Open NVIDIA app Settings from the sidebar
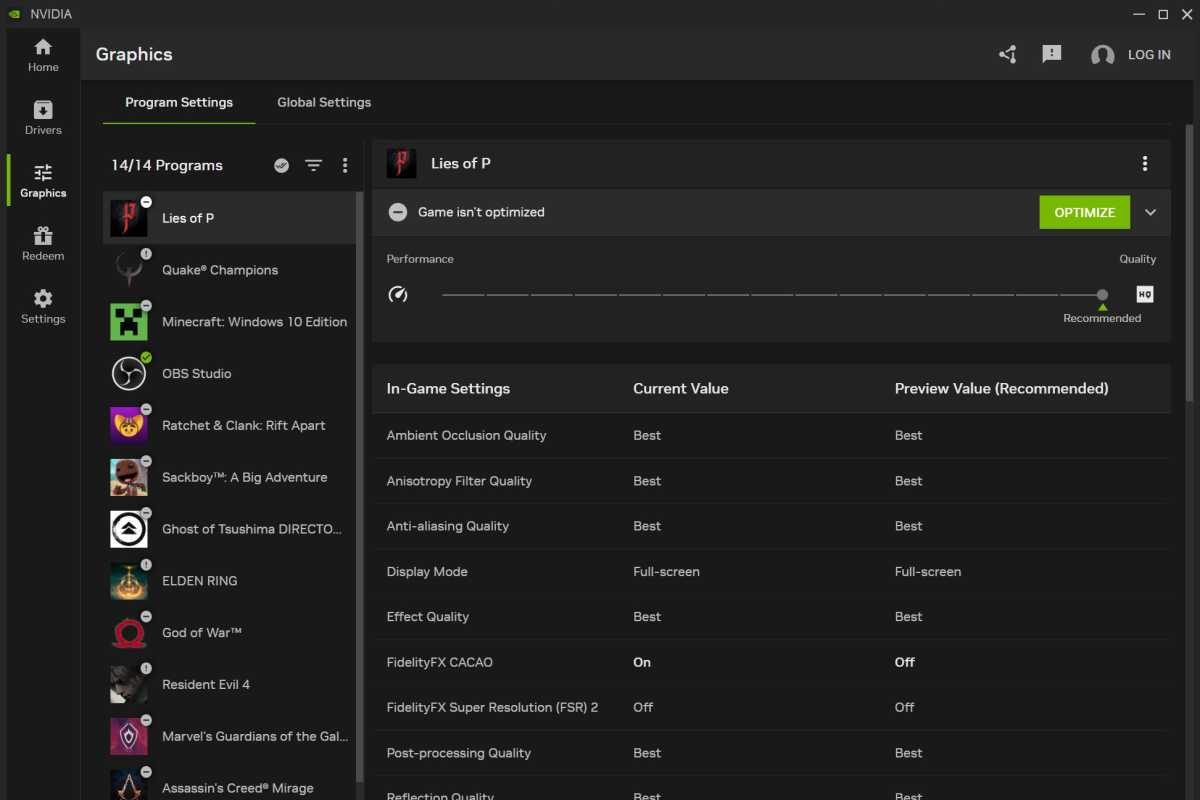This screenshot has height=800, width=1200. (x=42, y=306)
